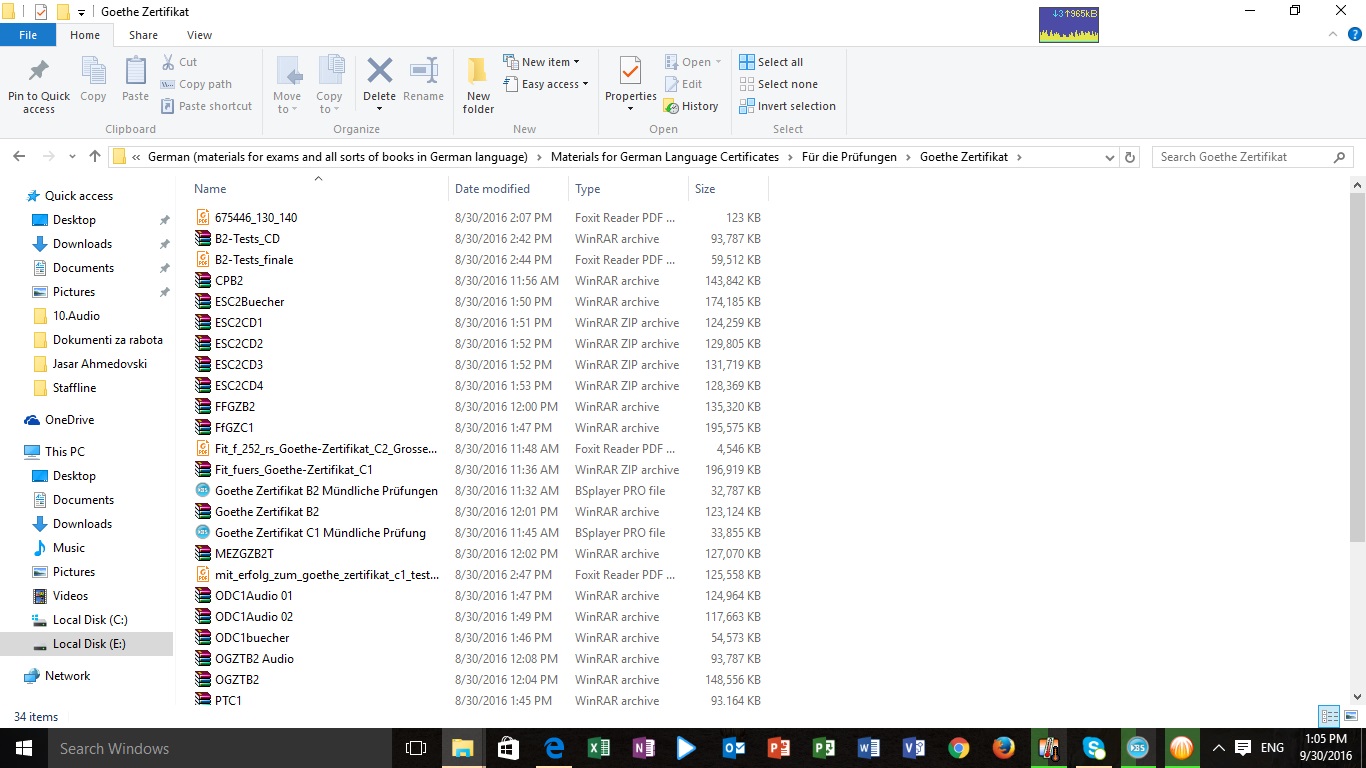Screen dimensions: 1366x768
Task: Click Select none in ribbon
Action: 778,84
